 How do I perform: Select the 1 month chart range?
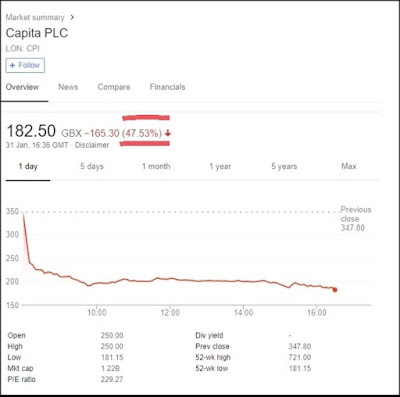pyautogui.click(x=156, y=166)
